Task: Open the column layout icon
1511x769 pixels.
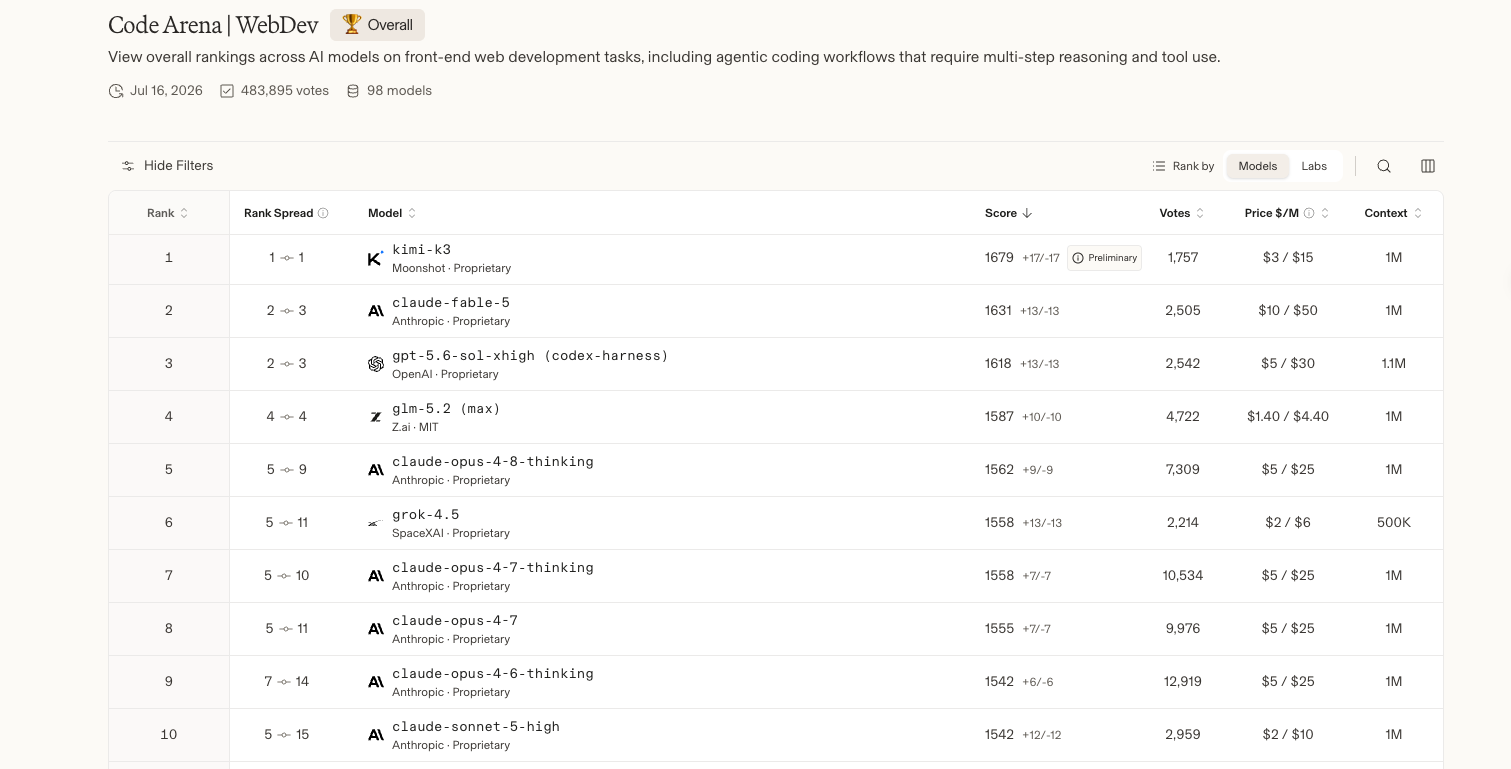Action: (1428, 166)
